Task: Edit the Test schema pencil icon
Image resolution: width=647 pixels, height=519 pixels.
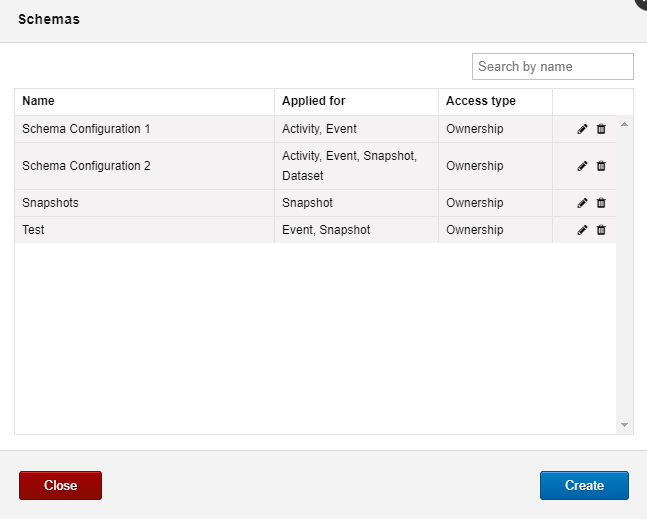Action: click(x=582, y=230)
